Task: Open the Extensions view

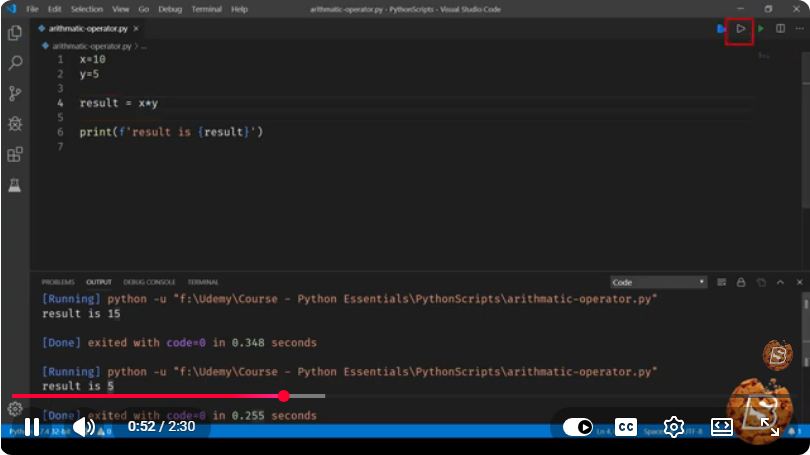Action: tap(15, 154)
